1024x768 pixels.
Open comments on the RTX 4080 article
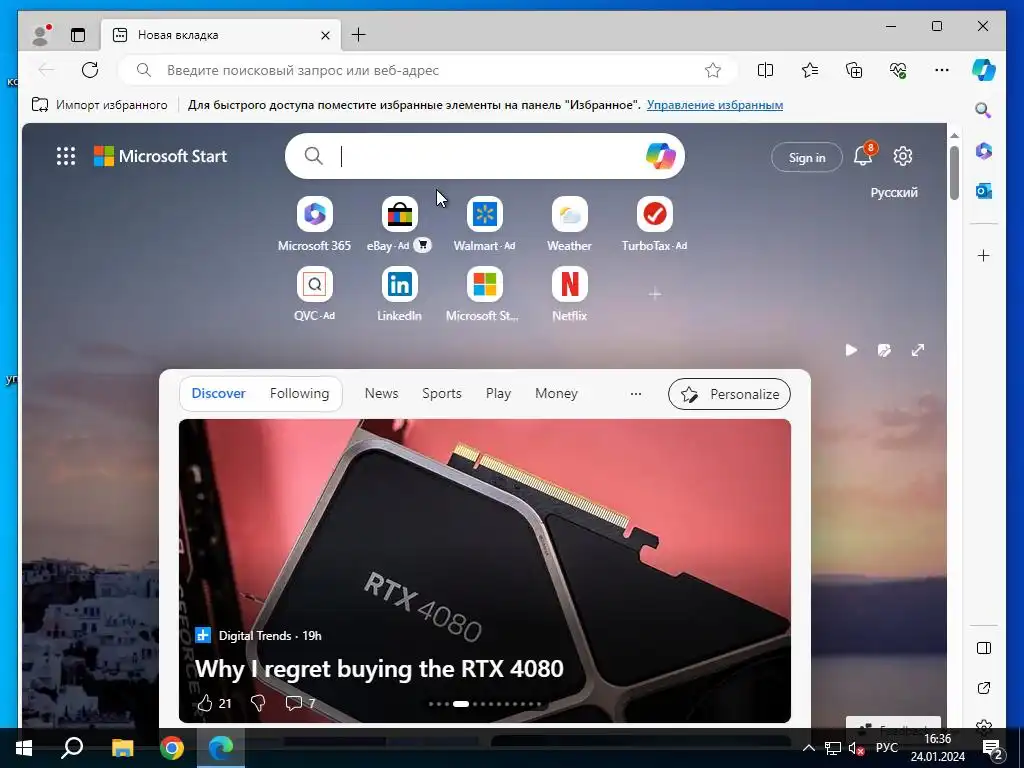point(300,703)
